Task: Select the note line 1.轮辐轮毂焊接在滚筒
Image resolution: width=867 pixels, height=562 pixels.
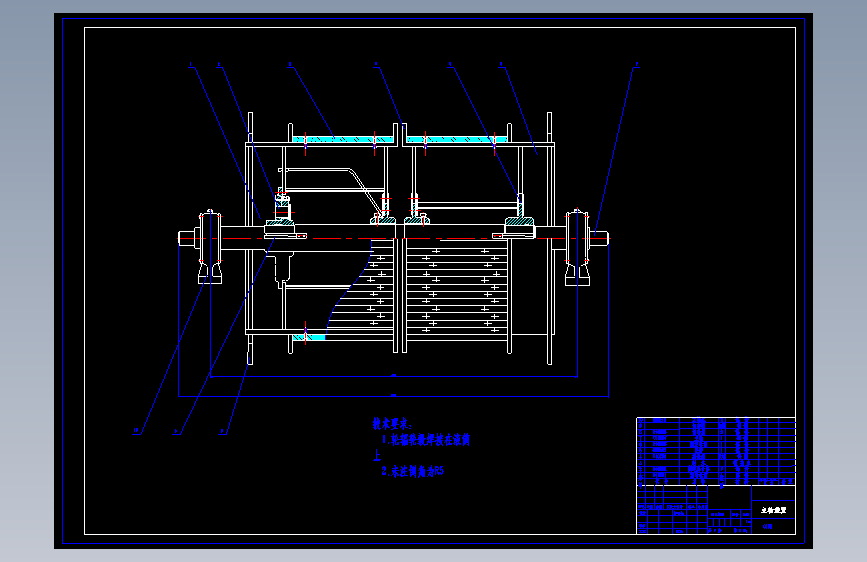Action: pyautogui.click(x=426, y=440)
